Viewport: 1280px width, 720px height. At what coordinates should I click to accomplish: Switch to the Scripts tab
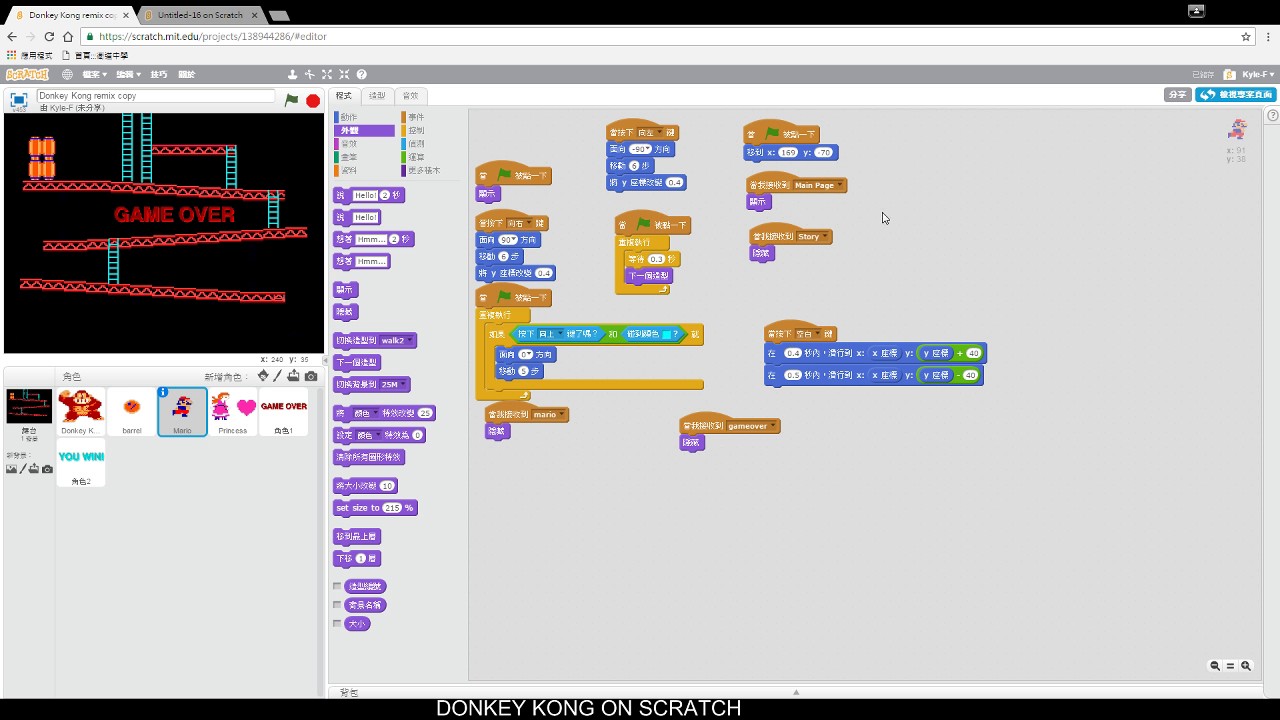[344, 96]
